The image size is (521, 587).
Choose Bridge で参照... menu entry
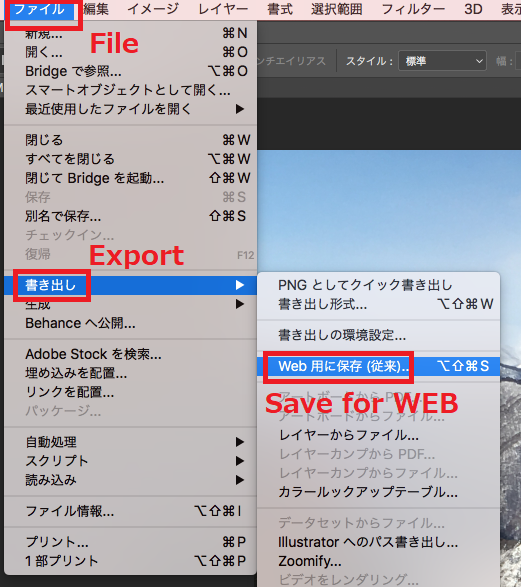pos(130,71)
